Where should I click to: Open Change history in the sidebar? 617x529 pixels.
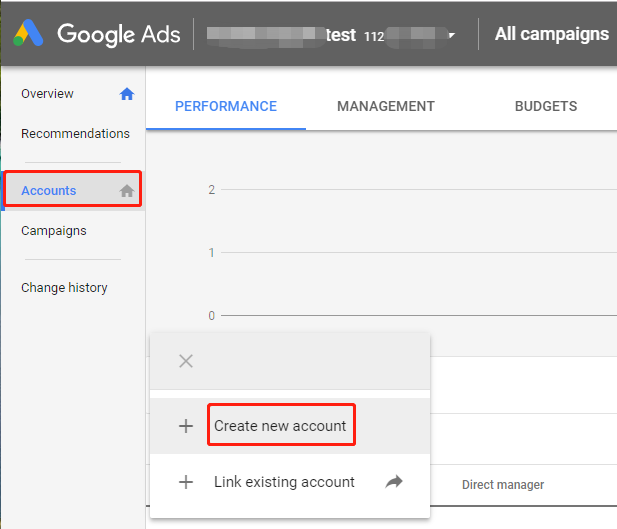point(64,288)
